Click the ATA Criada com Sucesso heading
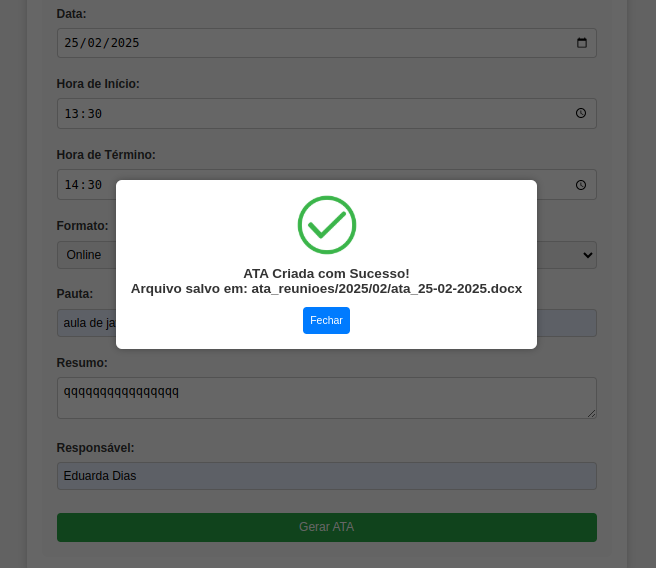 pyautogui.click(x=326, y=274)
